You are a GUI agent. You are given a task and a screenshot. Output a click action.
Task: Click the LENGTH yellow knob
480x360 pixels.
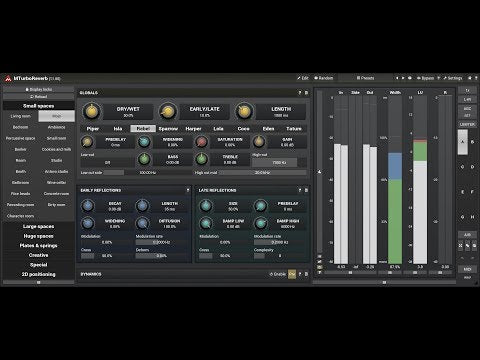pos(244,111)
